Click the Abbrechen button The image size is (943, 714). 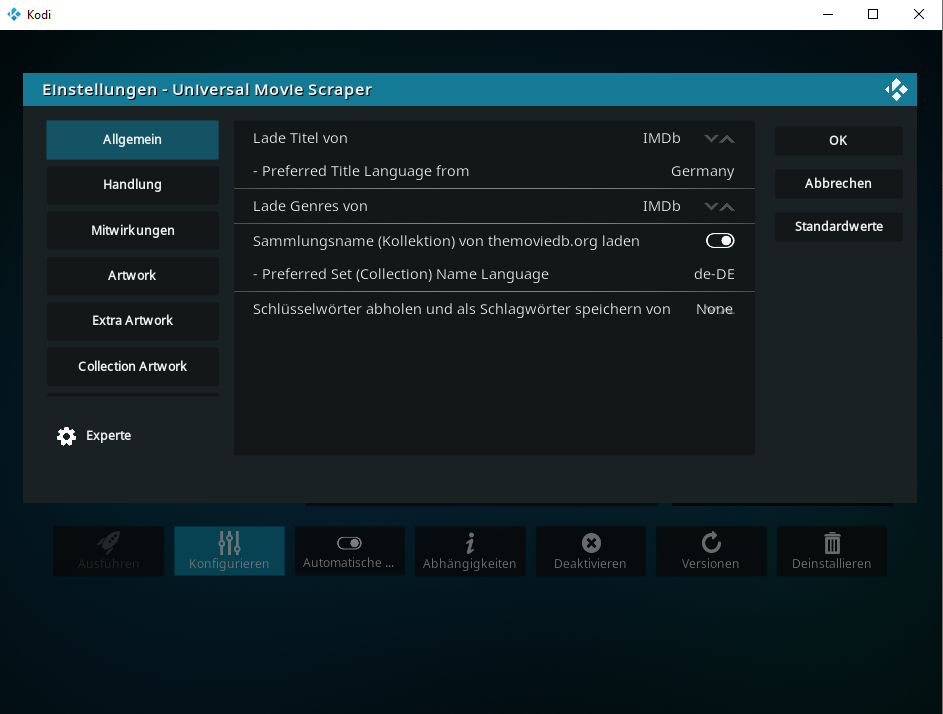(838, 183)
